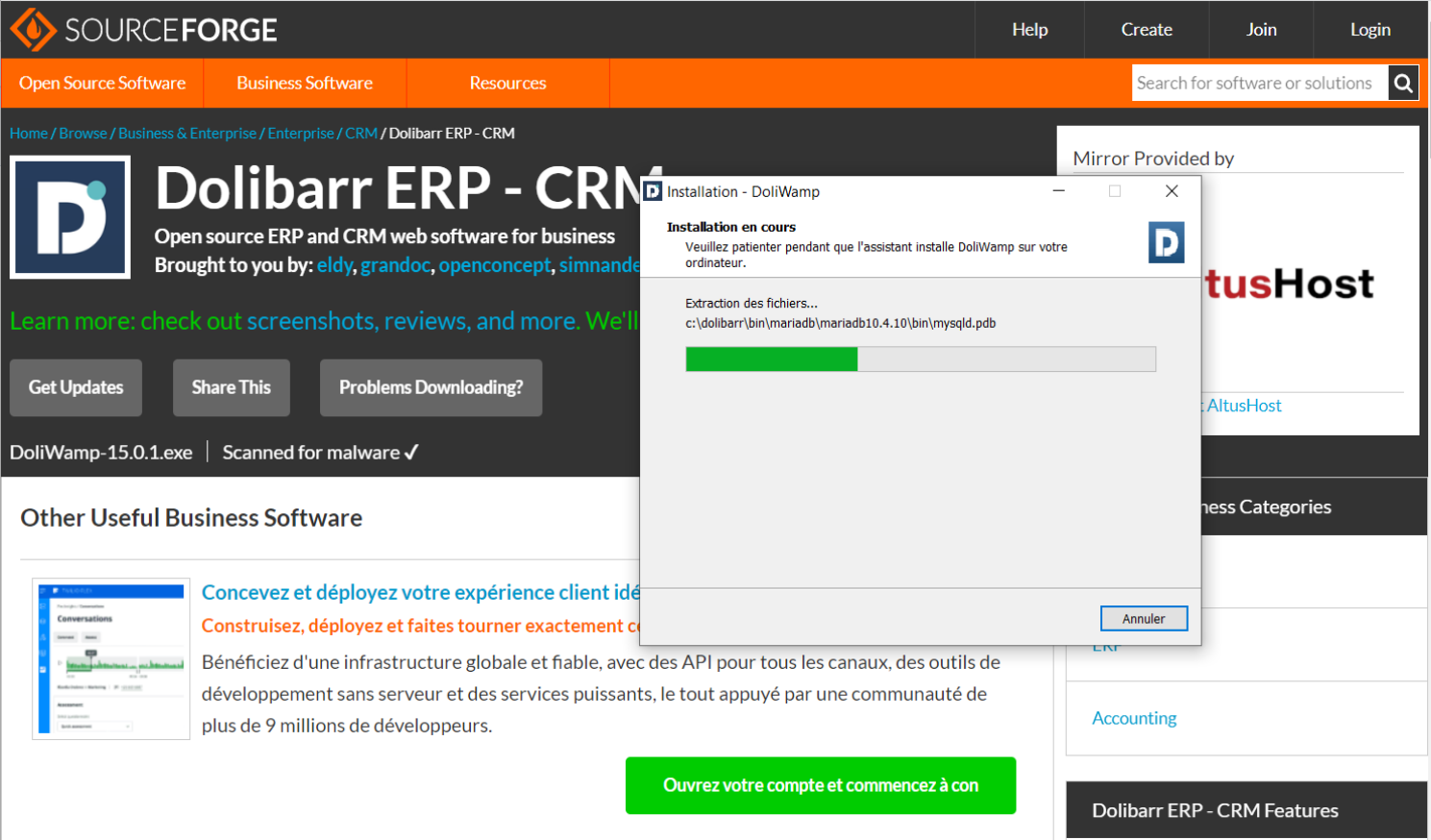1431x840 pixels.
Task: Click the DoliWamp installer title bar icon
Action: pyautogui.click(x=654, y=191)
